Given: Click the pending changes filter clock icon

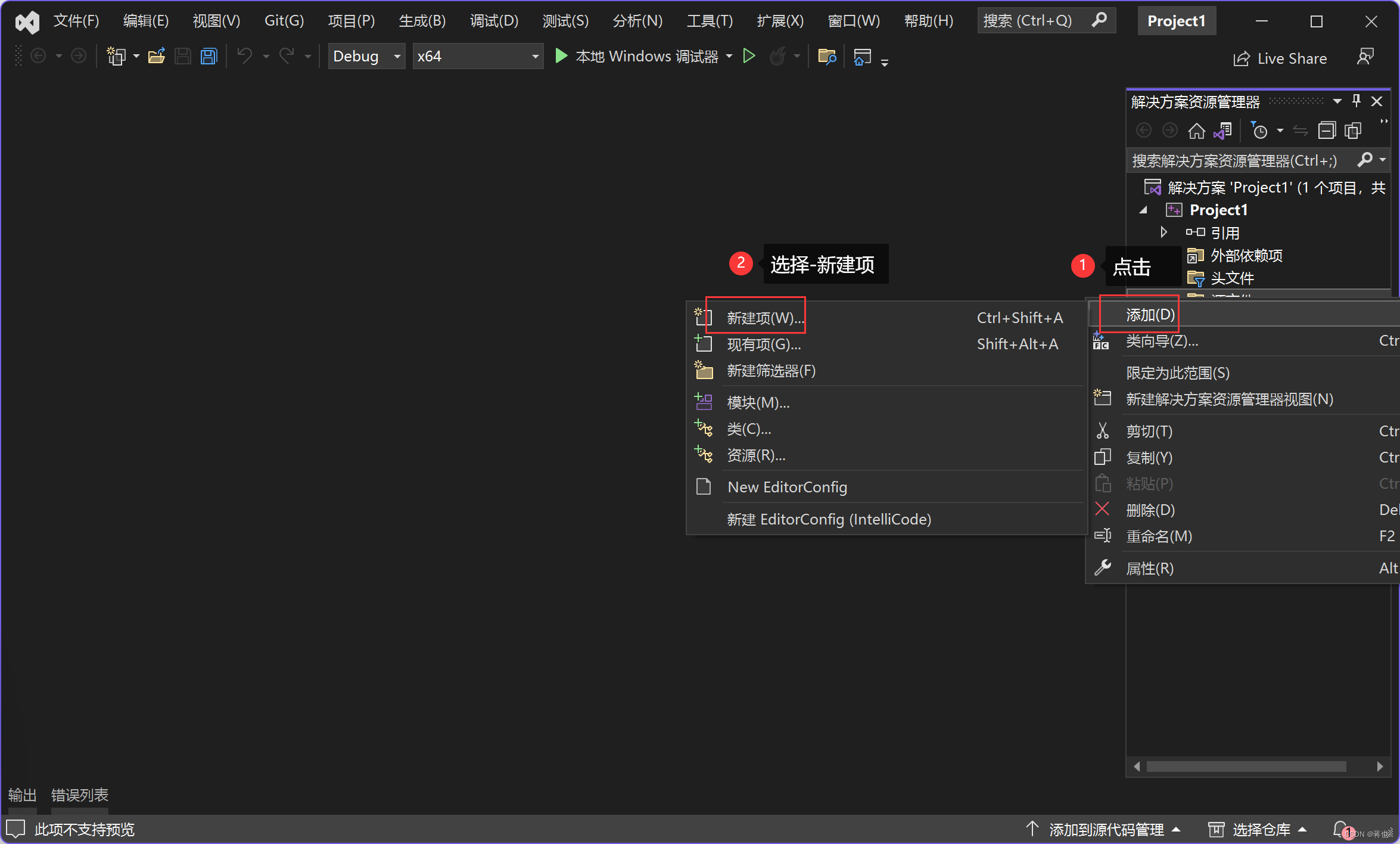Looking at the screenshot, I should coord(1259,131).
